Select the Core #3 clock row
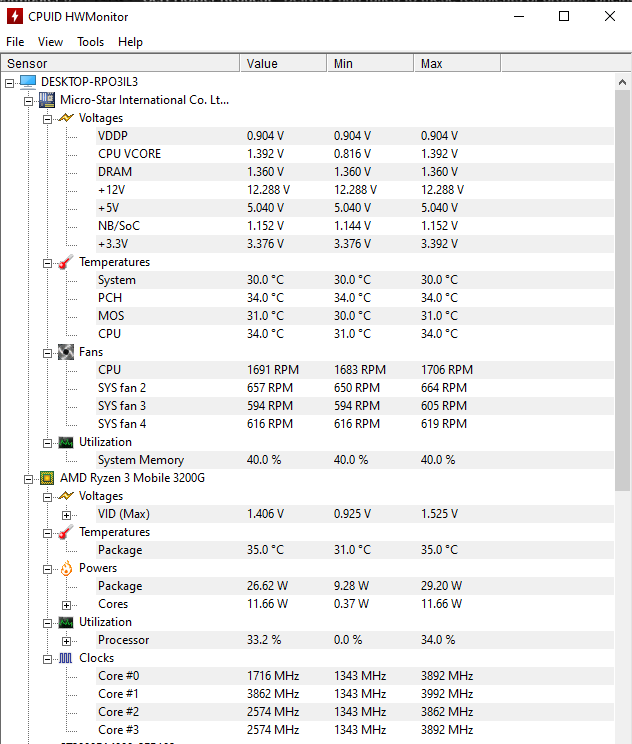 [x=355, y=730]
